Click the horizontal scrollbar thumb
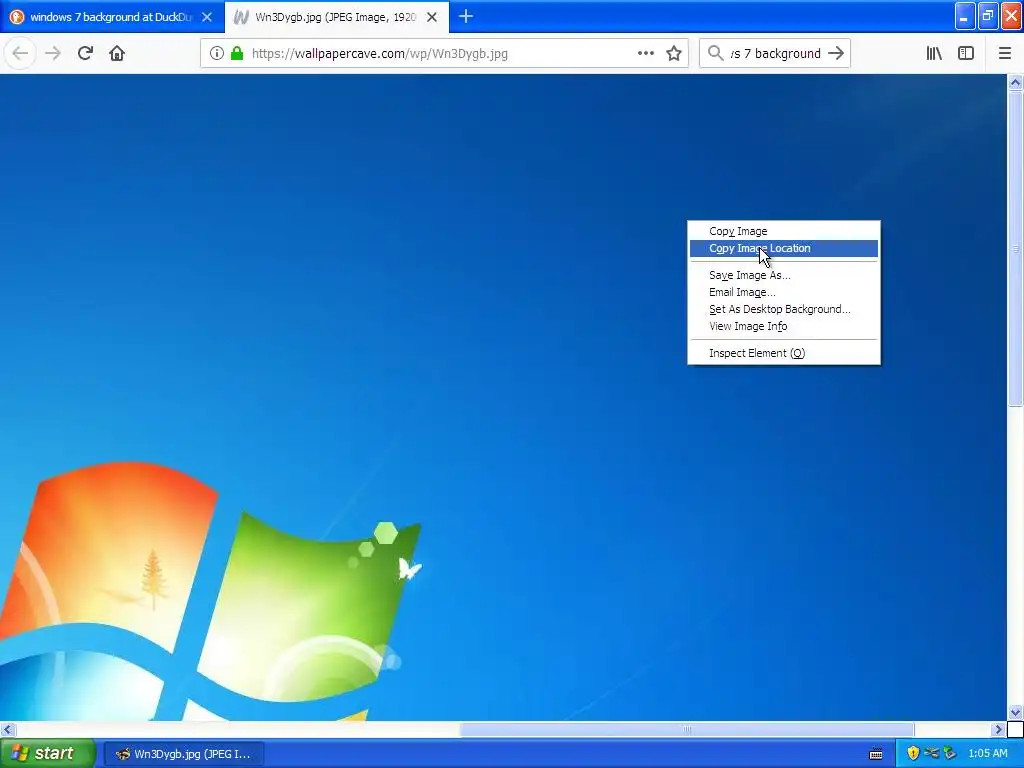1024x768 pixels. (x=687, y=729)
